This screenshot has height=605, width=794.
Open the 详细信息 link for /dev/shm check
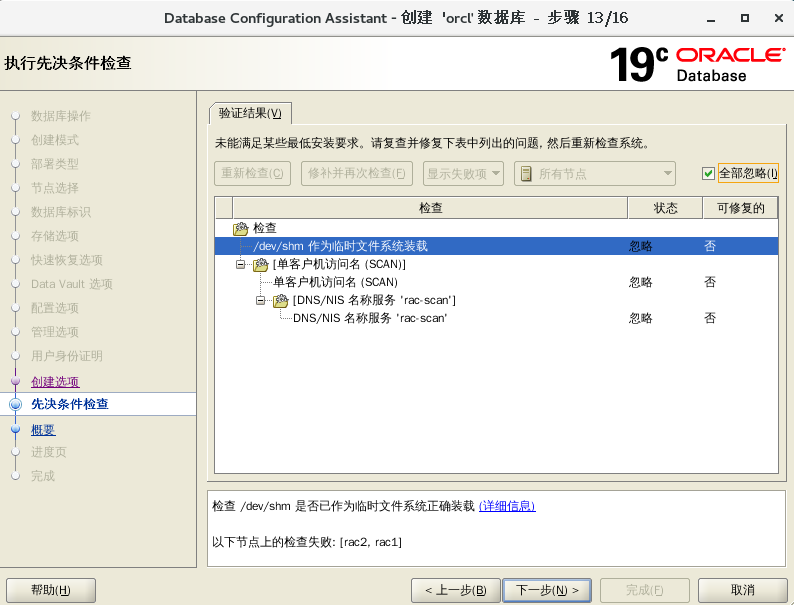click(x=507, y=506)
